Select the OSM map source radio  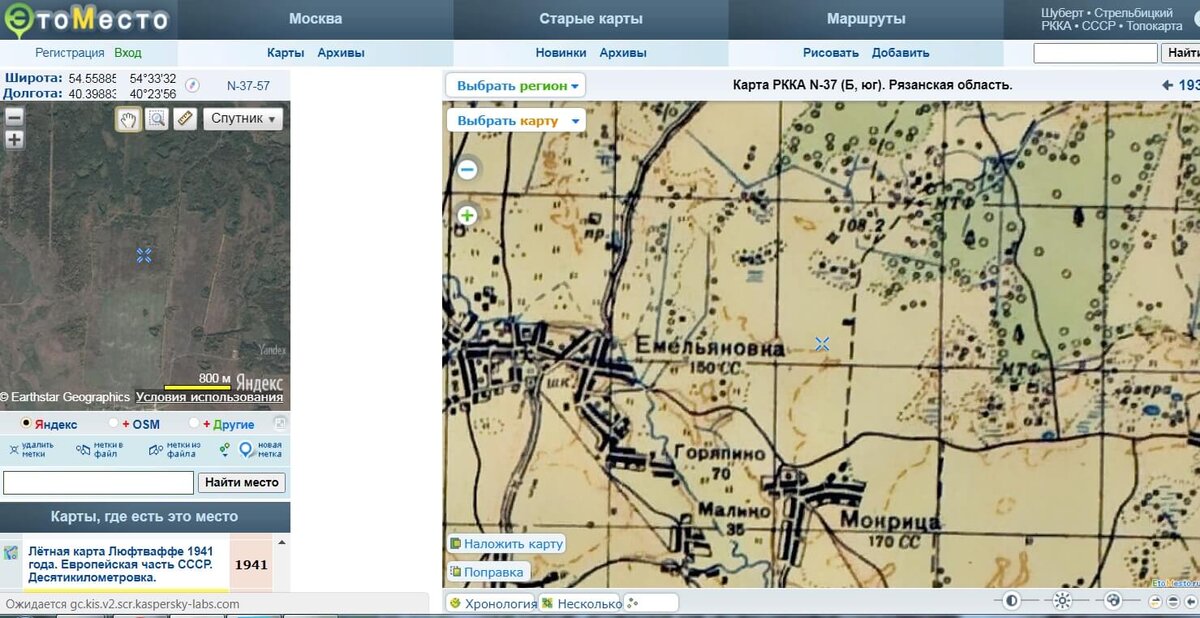pos(113,424)
